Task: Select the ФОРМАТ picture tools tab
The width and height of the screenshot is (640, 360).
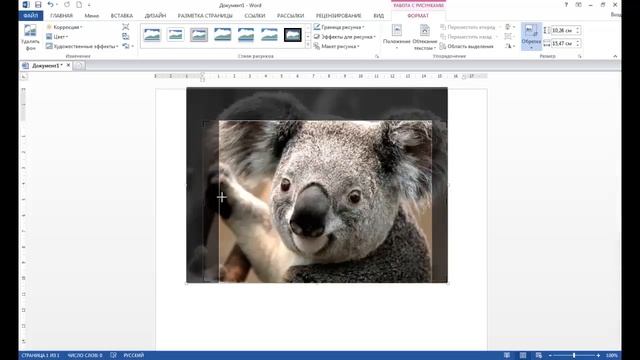Action: click(x=418, y=16)
